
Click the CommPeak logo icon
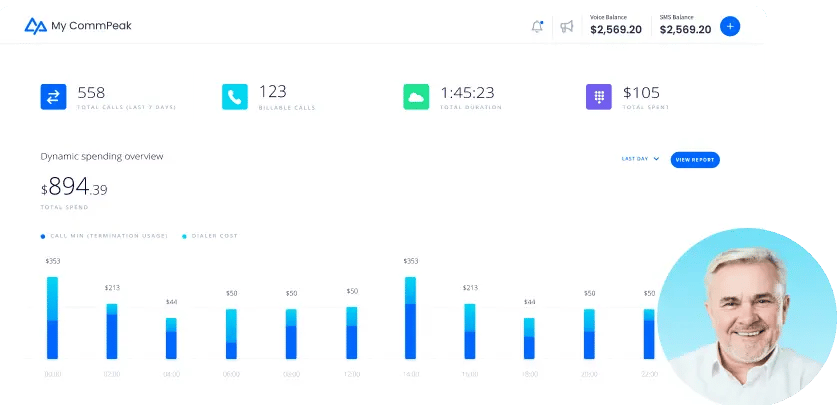point(36,26)
